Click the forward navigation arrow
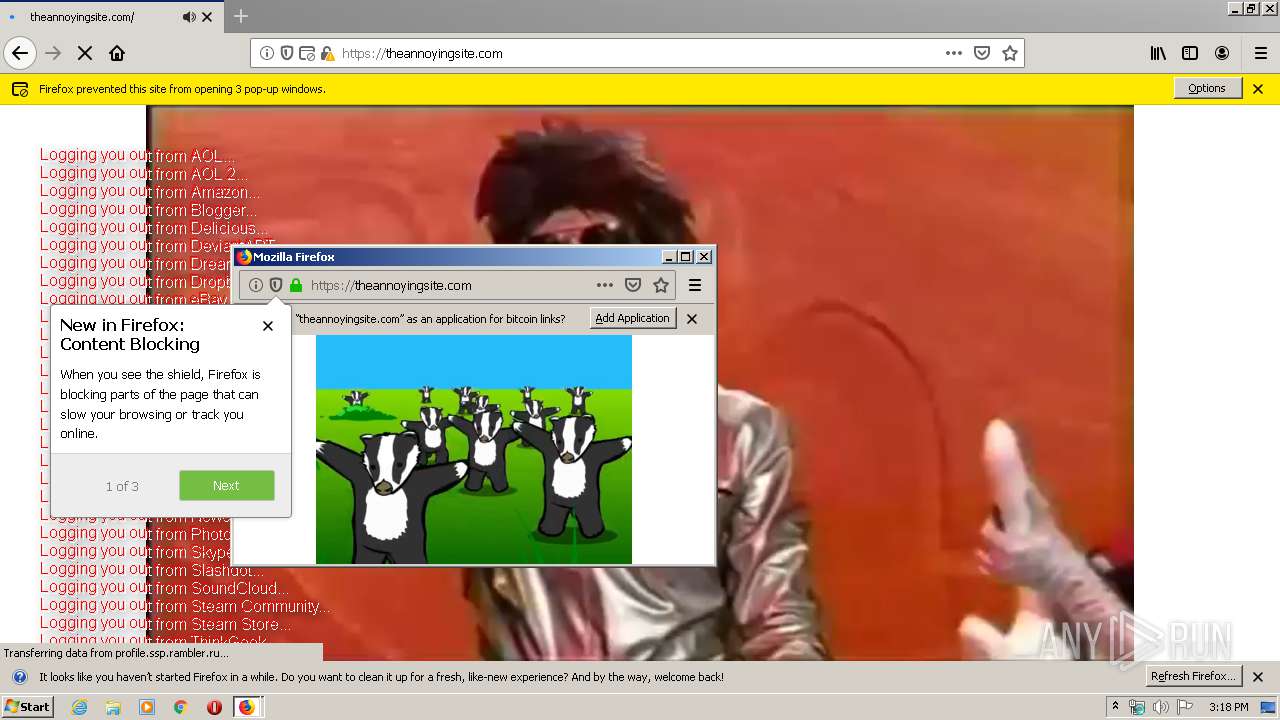The height and width of the screenshot is (720, 1280). (x=53, y=53)
